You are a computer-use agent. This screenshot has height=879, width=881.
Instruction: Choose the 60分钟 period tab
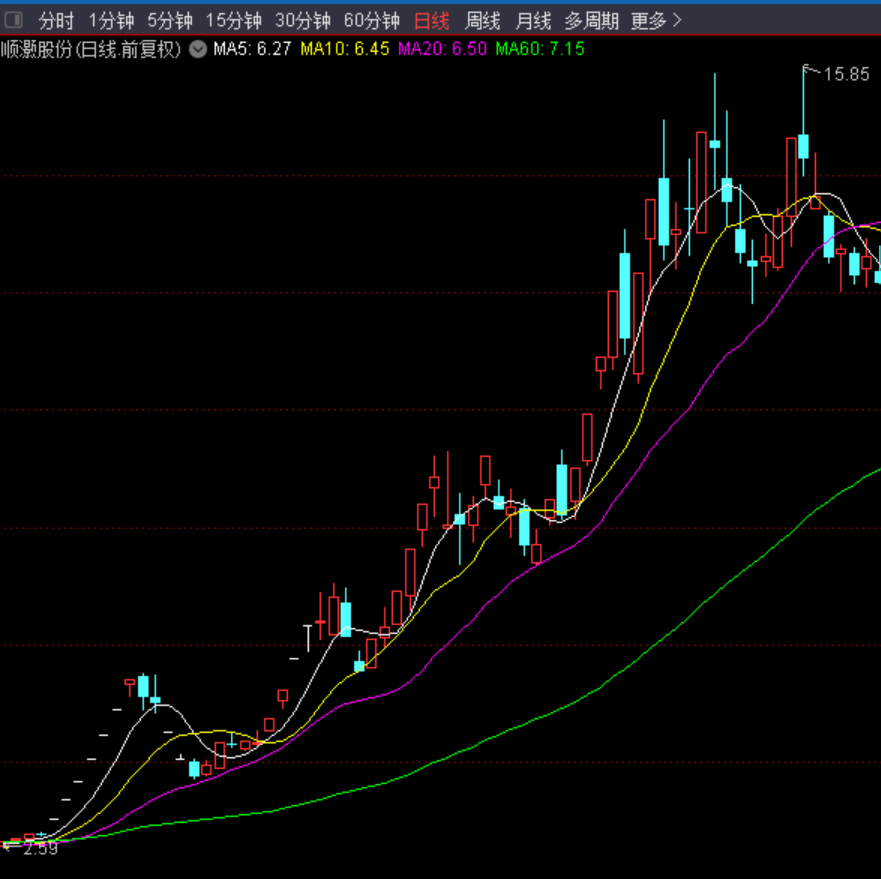pos(371,21)
